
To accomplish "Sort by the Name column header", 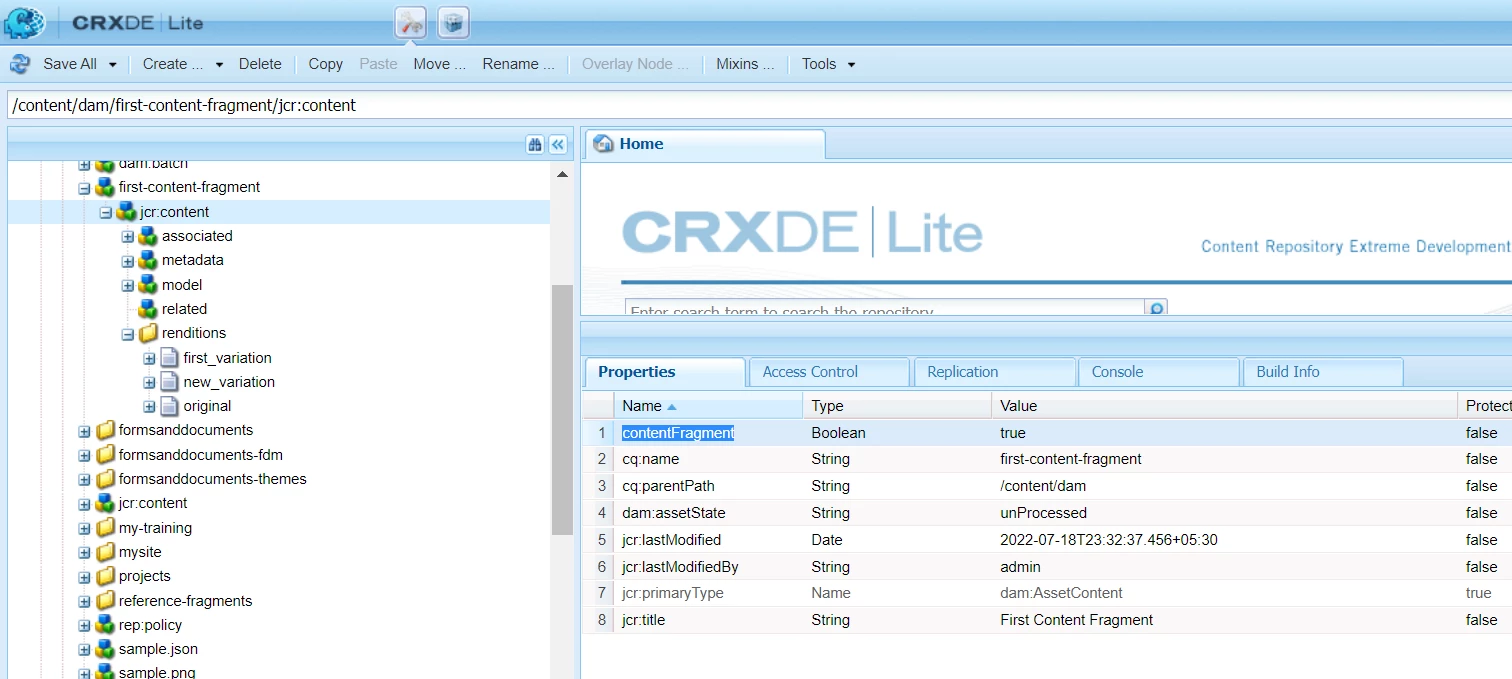I will click(x=708, y=406).
